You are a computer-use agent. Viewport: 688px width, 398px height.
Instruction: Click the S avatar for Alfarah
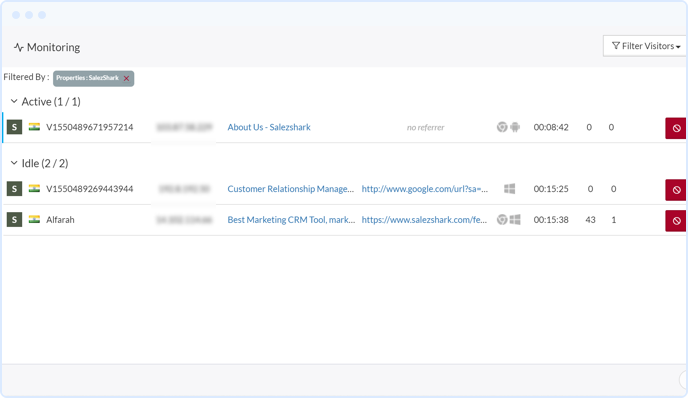pyautogui.click(x=14, y=219)
